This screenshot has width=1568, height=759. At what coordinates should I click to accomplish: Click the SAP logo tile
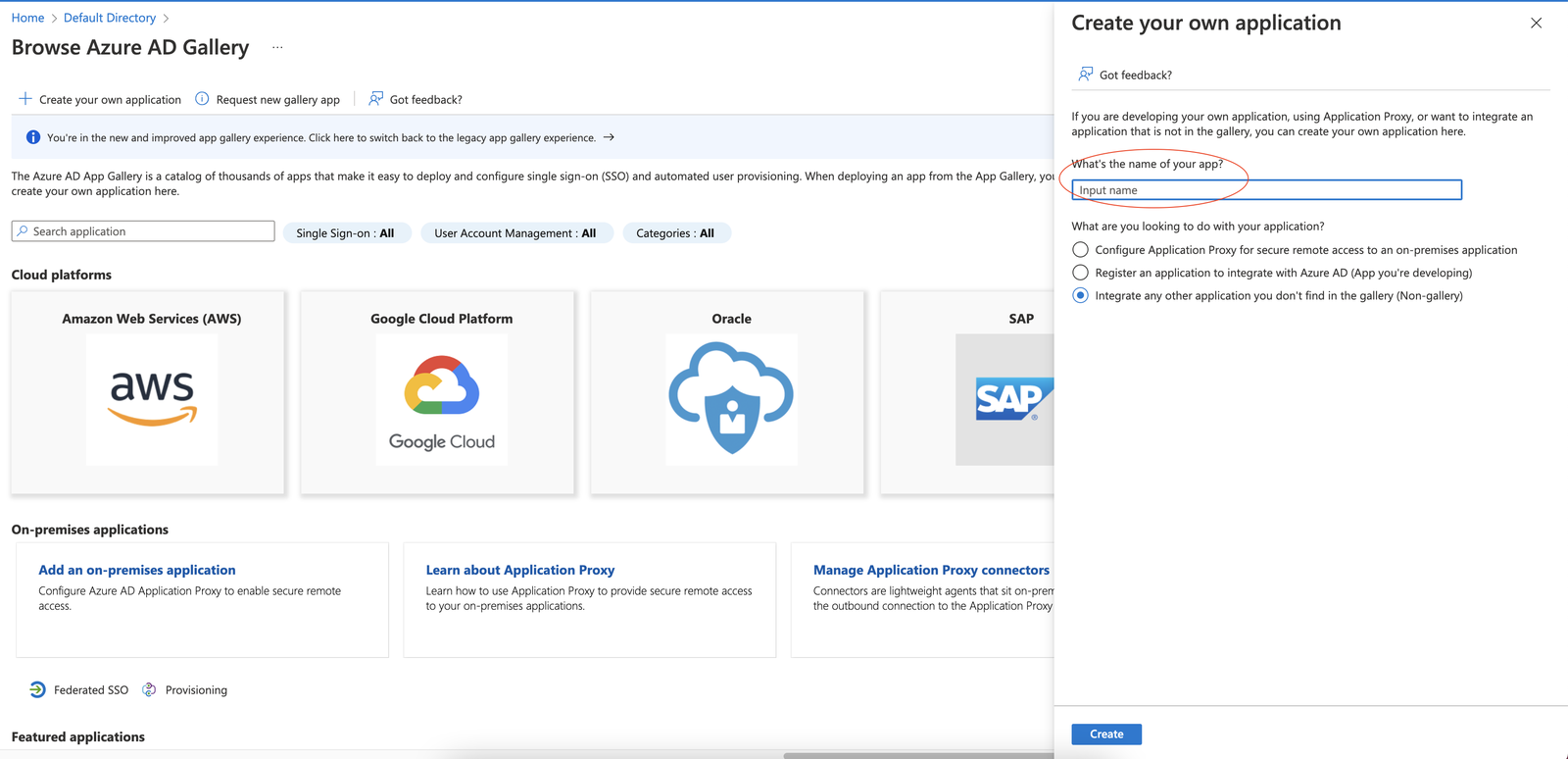[x=1005, y=399]
